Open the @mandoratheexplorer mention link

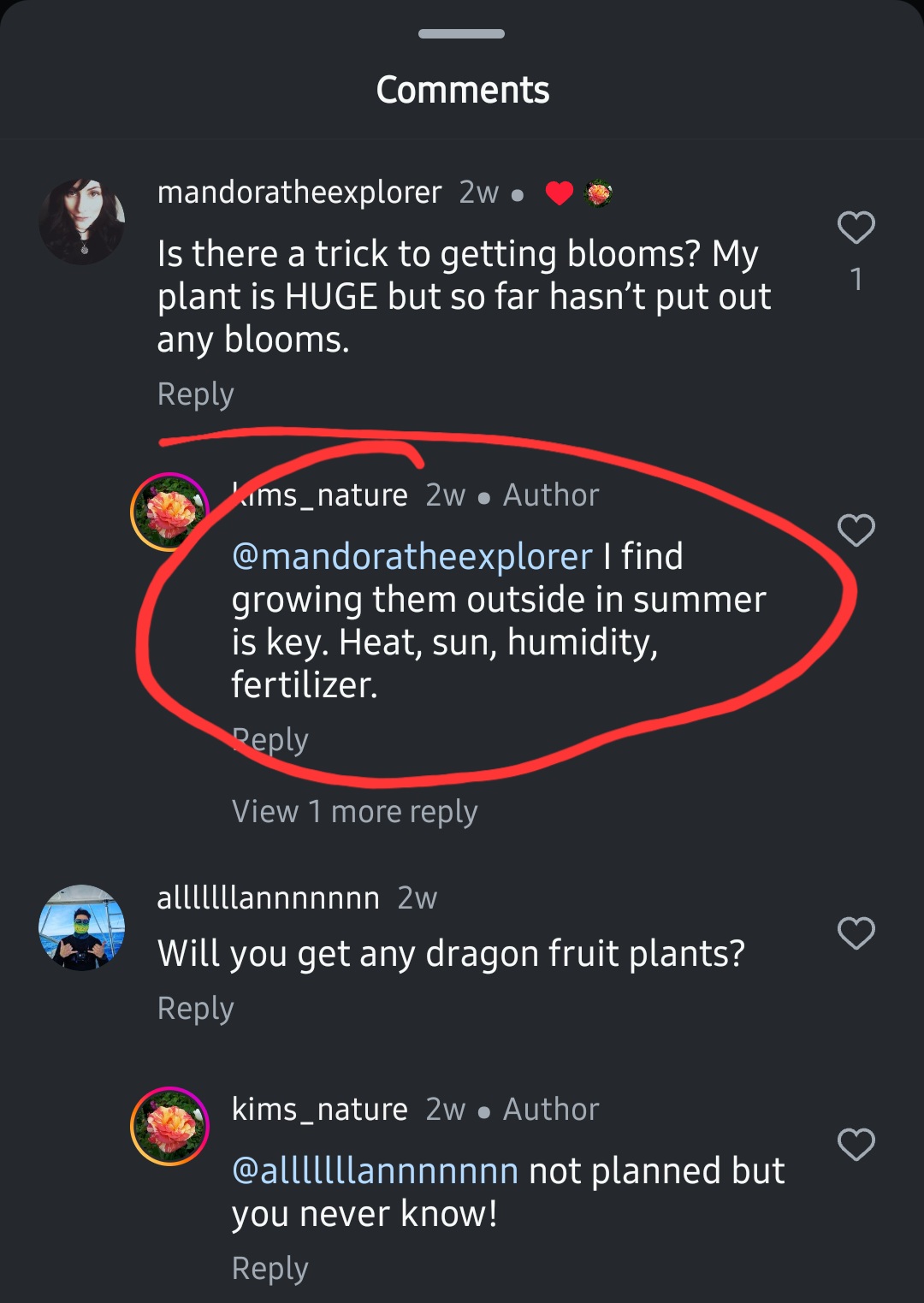412,557
